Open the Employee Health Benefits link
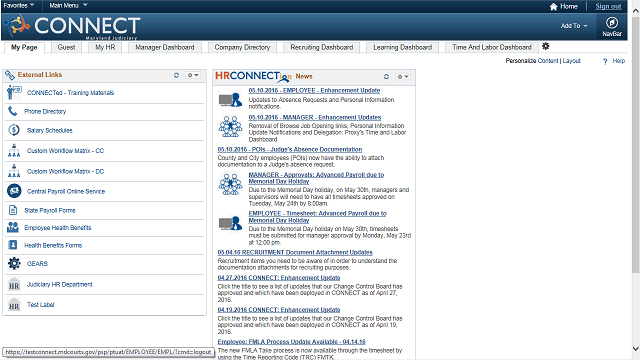The image size is (640, 360). 58,228
